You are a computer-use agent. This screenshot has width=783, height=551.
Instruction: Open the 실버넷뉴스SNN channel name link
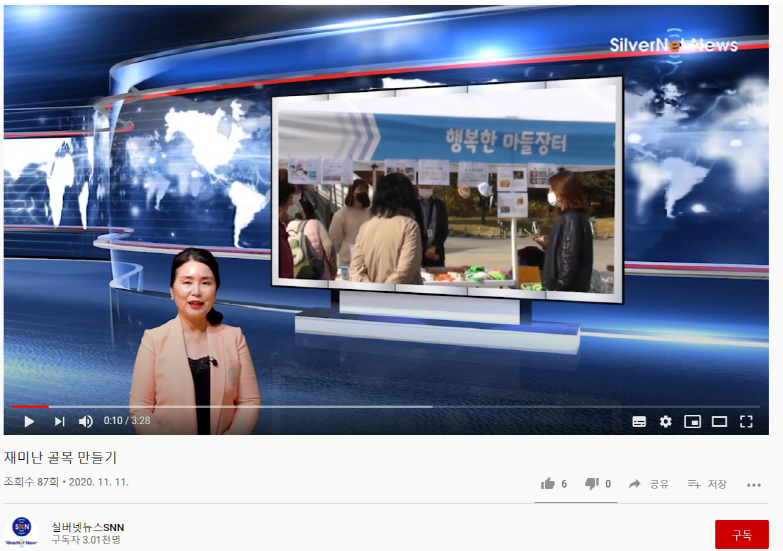pyautogui.click(x=88, y=527)
